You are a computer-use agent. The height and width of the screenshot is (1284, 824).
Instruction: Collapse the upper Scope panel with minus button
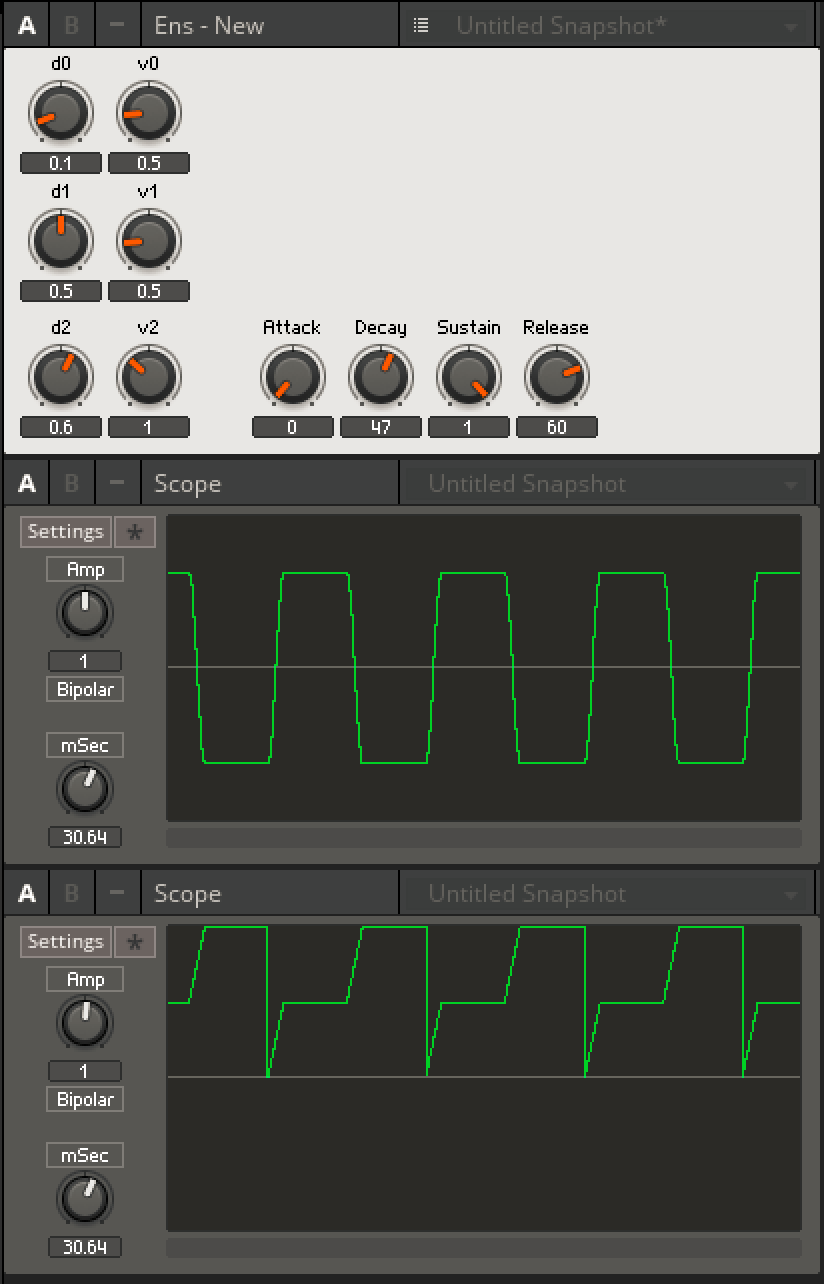[x=117, y=483]
